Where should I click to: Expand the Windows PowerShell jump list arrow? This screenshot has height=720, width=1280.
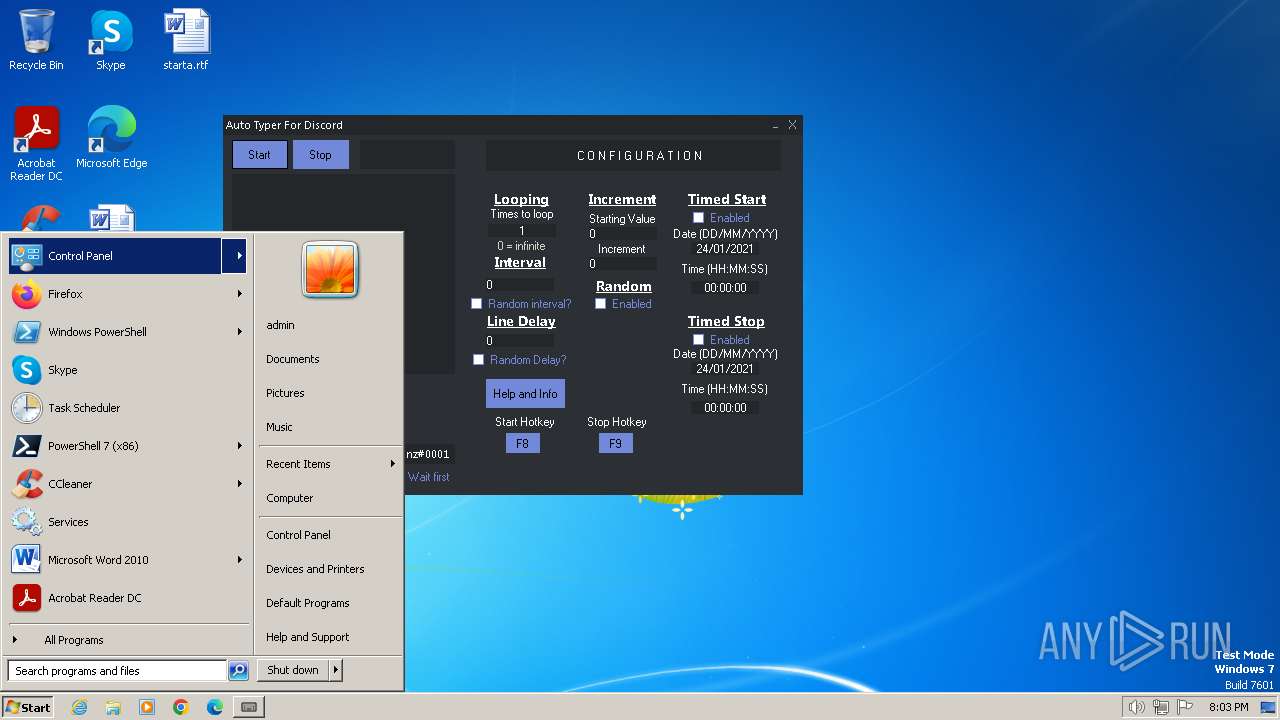pos(239,332)
